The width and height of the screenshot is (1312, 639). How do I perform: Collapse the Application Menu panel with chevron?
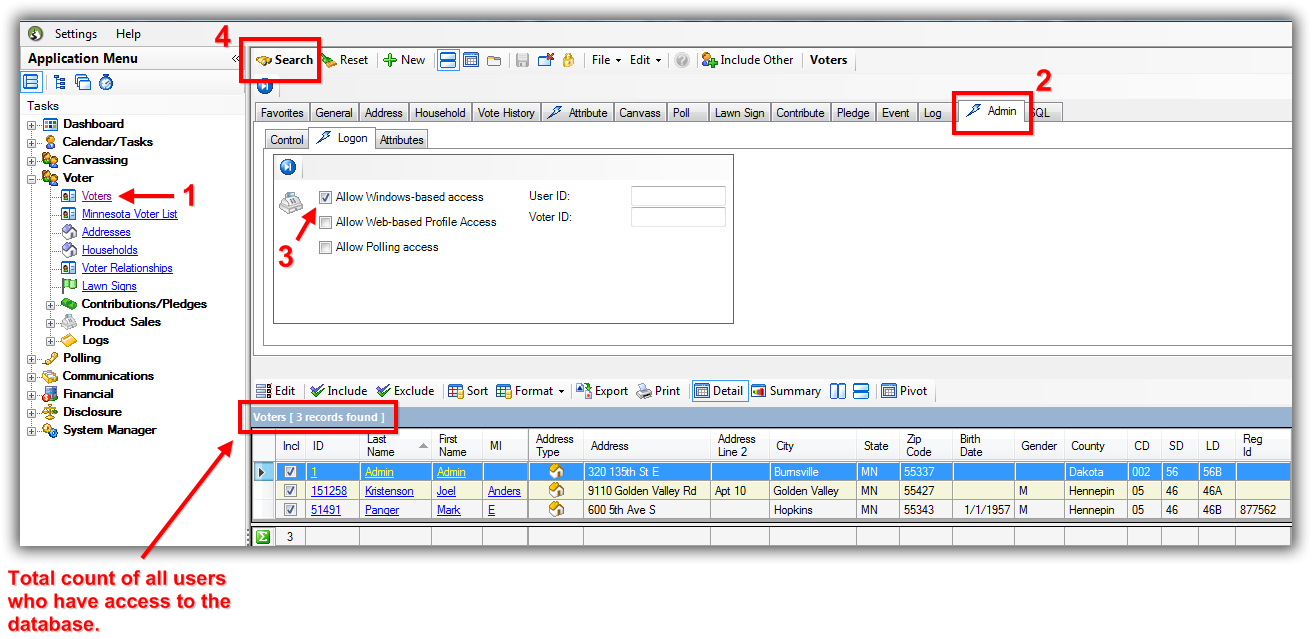(x=236, y=59)
